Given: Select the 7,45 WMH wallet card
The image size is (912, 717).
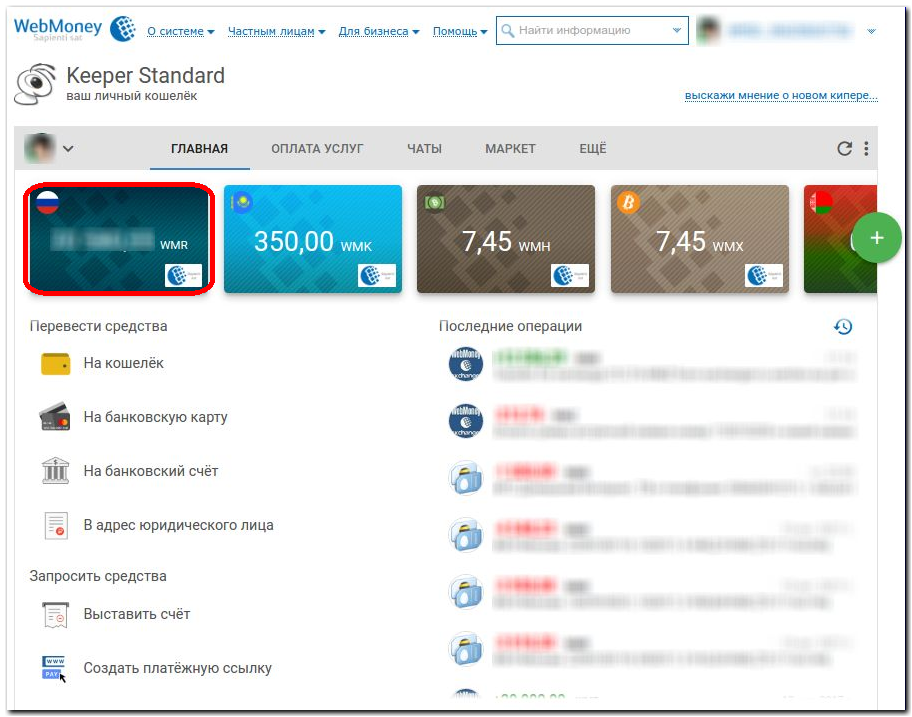Looking at the screenshot, I should (x=506, y=238).
